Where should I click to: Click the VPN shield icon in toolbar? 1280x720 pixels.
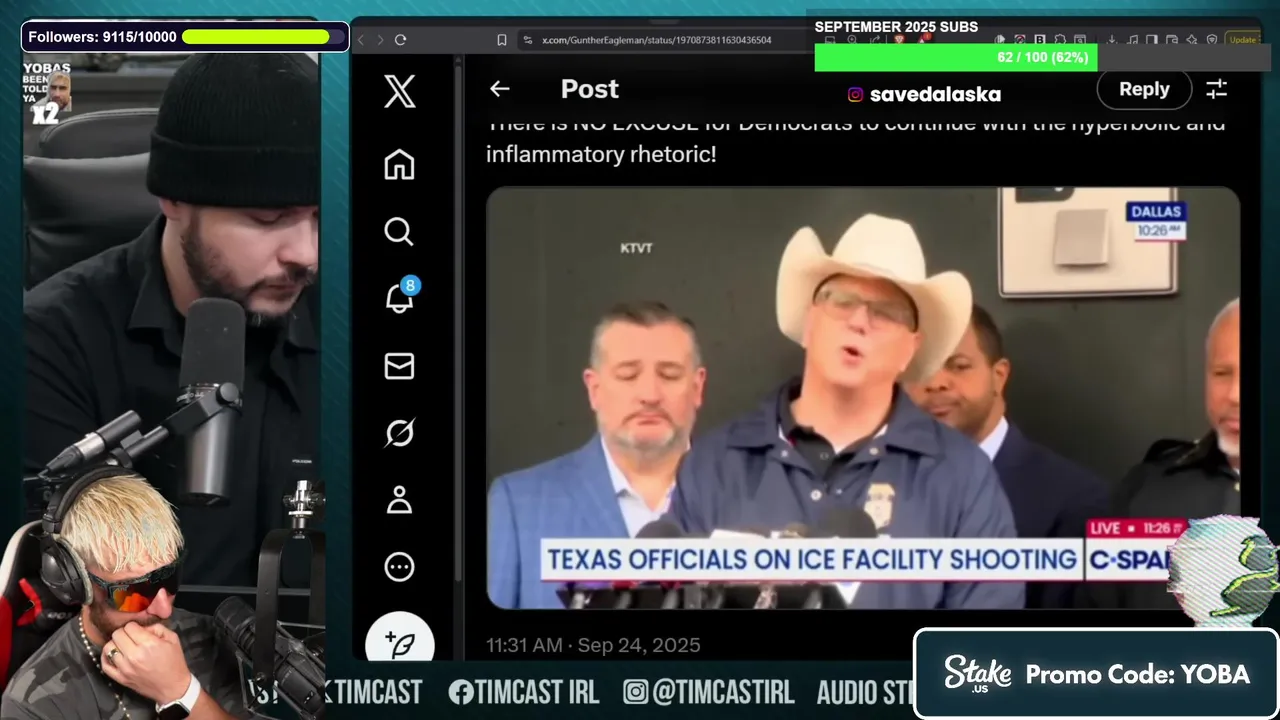click(x=1212, y=40)
